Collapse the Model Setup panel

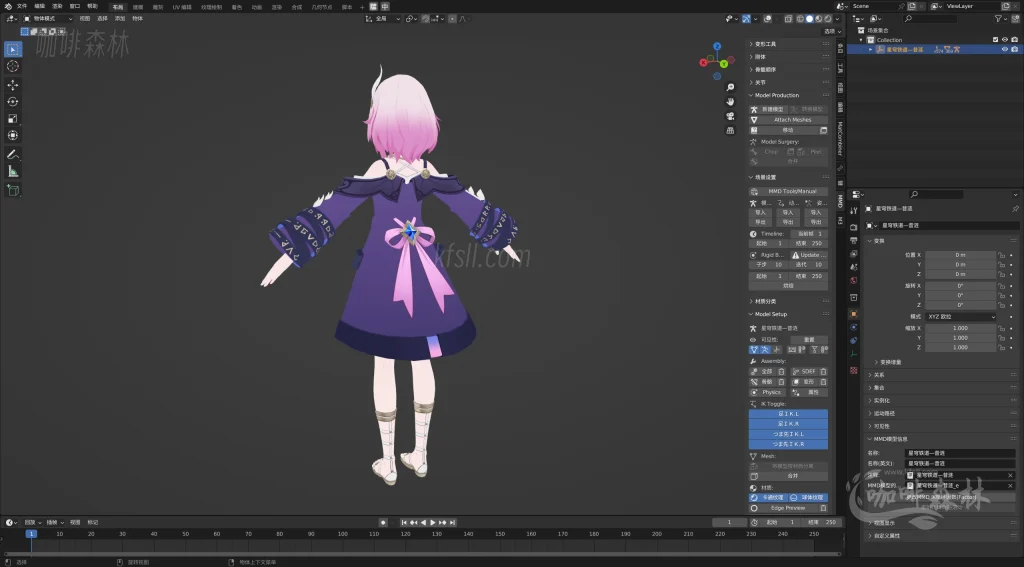click(771, 314)
